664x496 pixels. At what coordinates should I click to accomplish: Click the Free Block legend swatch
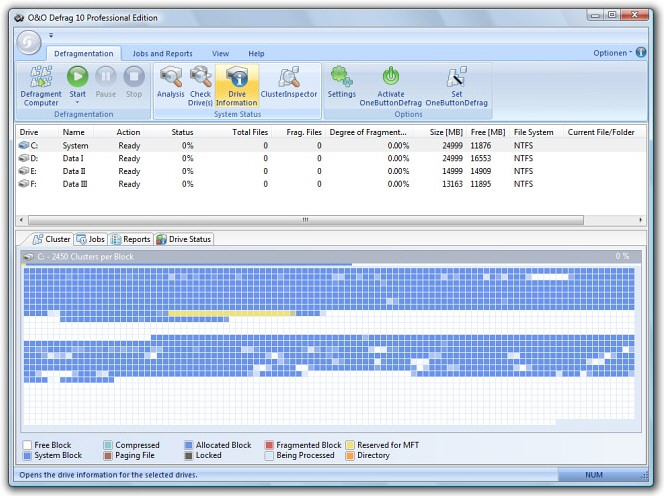27,445
